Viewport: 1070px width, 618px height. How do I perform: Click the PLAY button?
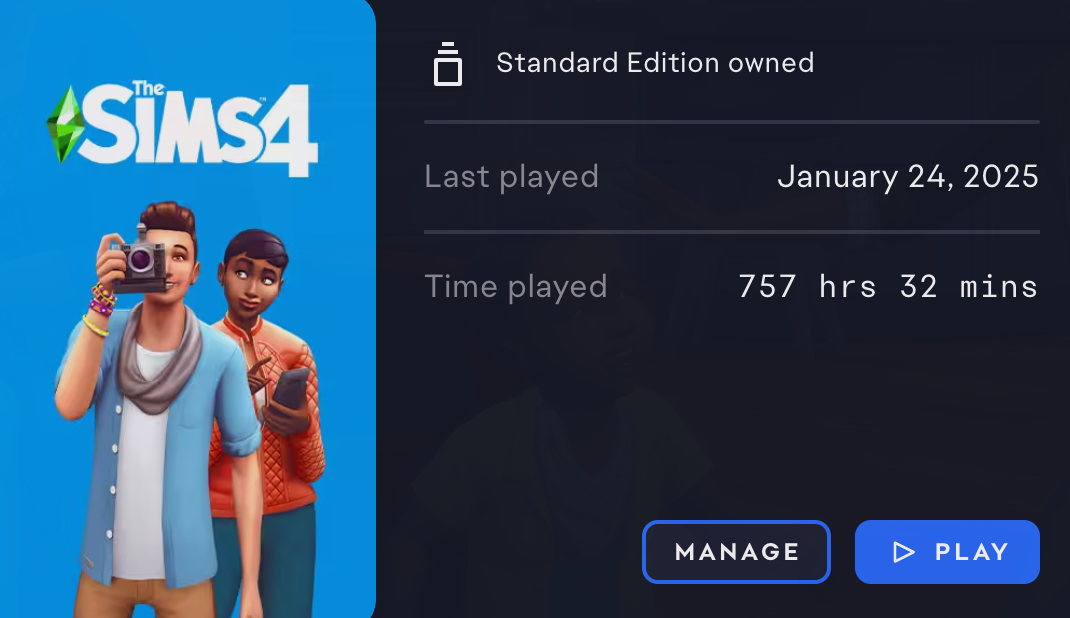coord(947,552)
